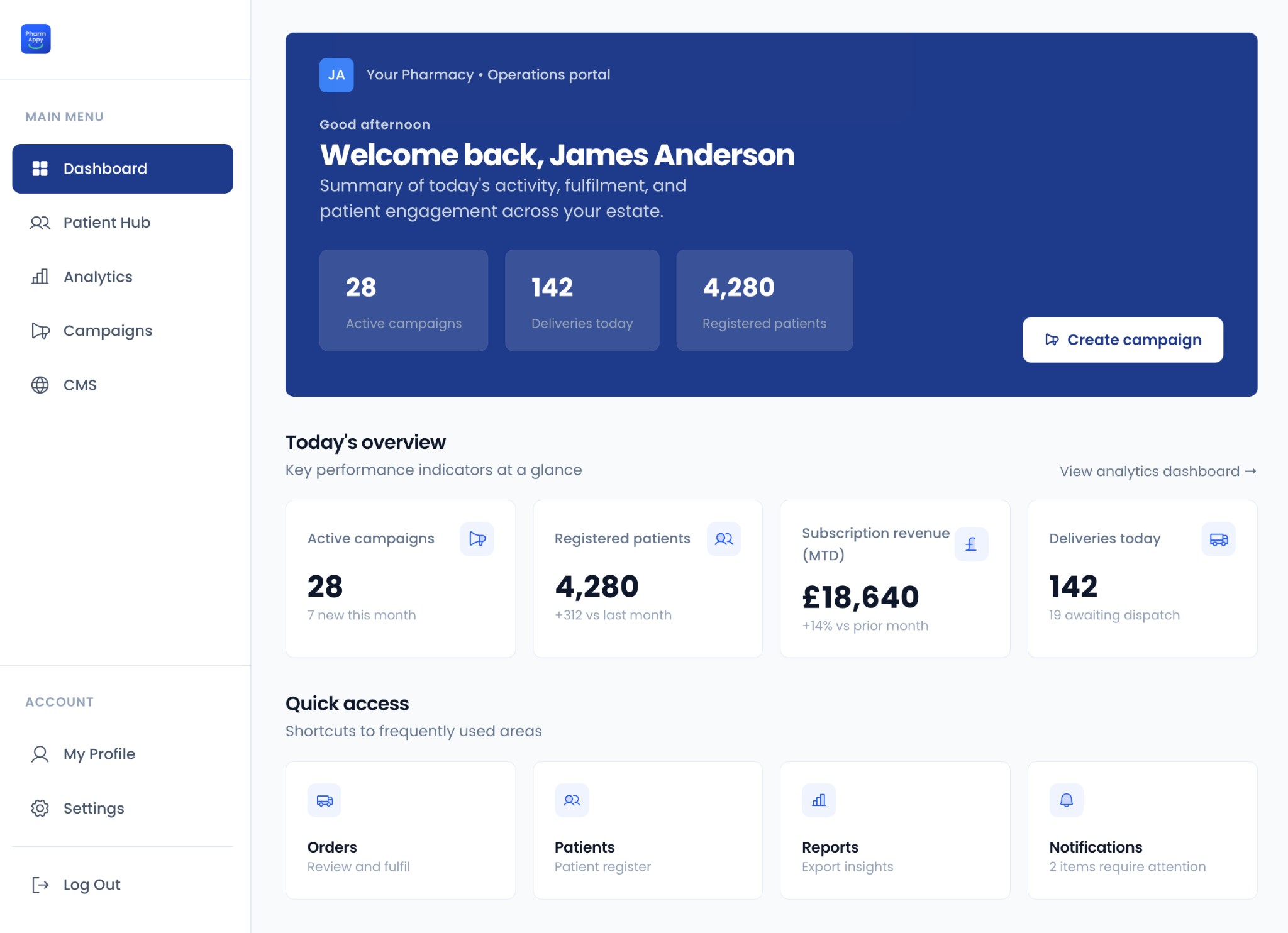Open the Orders quick access card
The width and height of the screenshot is (1288, 933).
point(400,830)
